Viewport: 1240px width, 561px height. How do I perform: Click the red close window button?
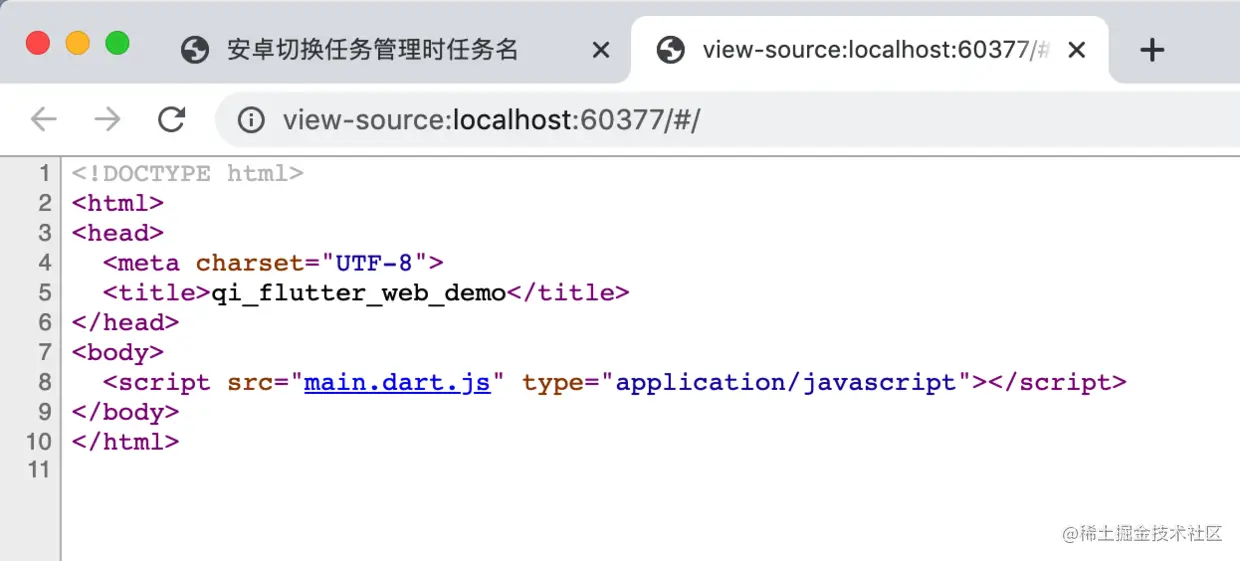[x=38, y=44]
